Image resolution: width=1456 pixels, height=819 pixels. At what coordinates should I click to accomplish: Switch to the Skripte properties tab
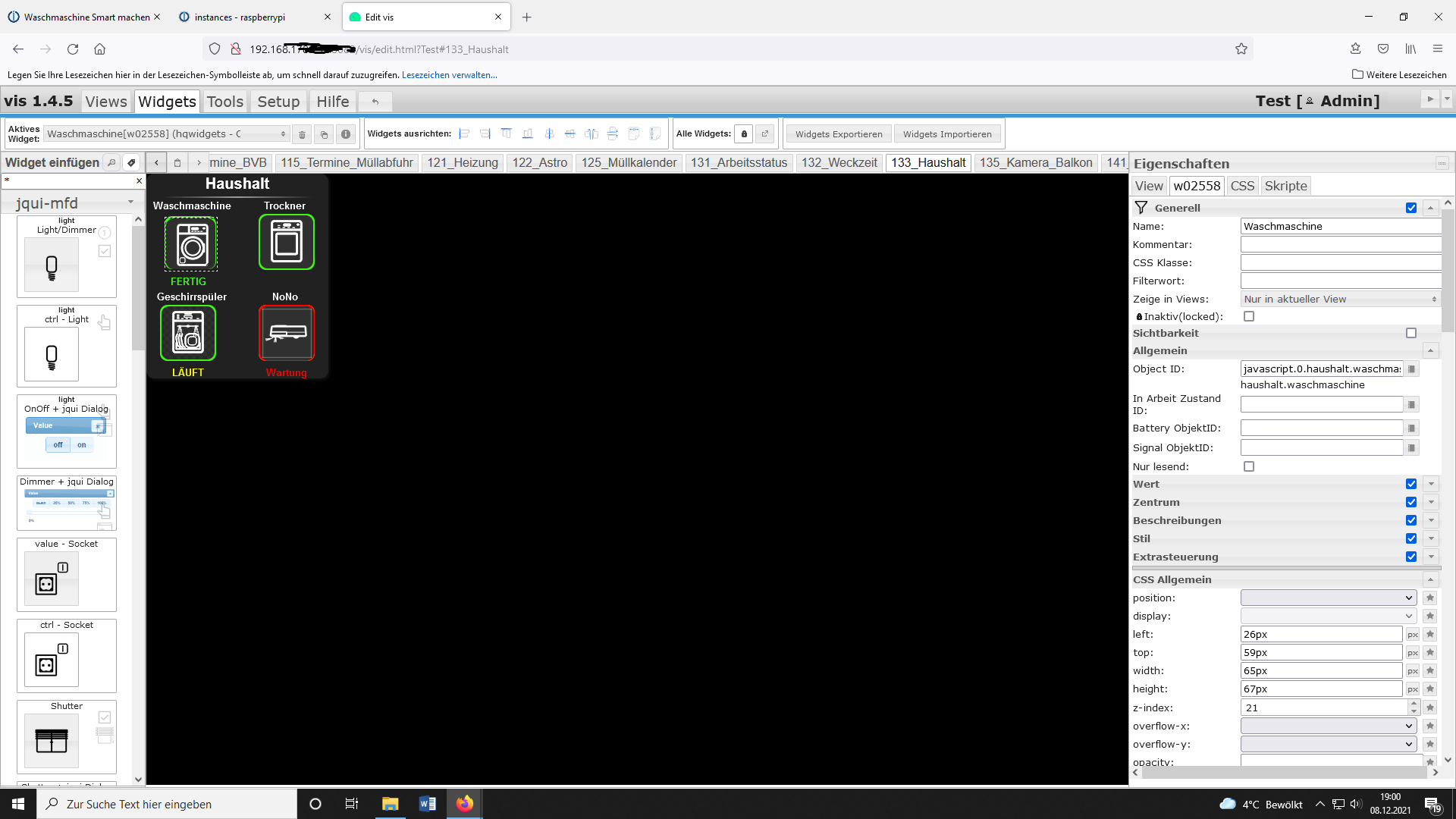point(1286,186)
